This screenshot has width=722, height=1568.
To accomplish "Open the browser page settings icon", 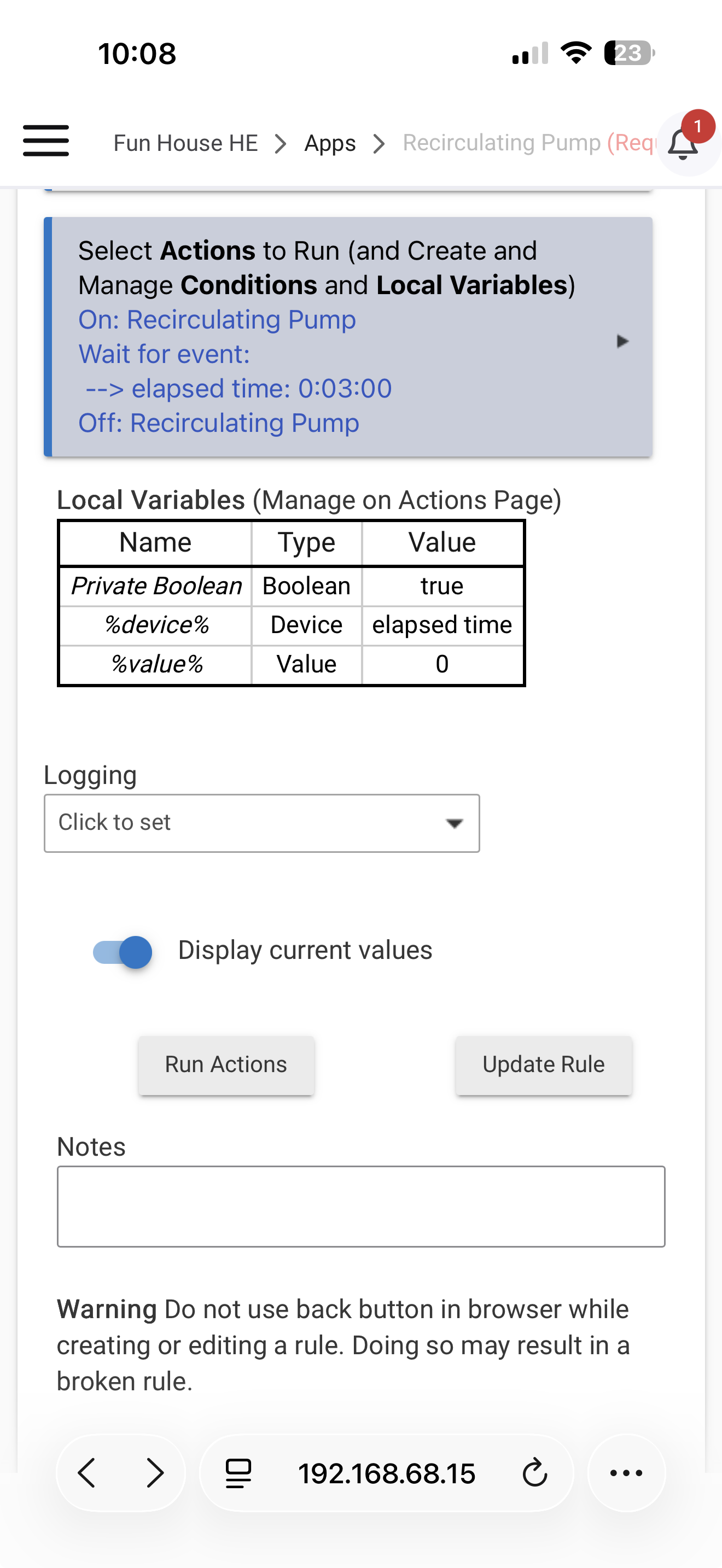I will click(238, 1473).
